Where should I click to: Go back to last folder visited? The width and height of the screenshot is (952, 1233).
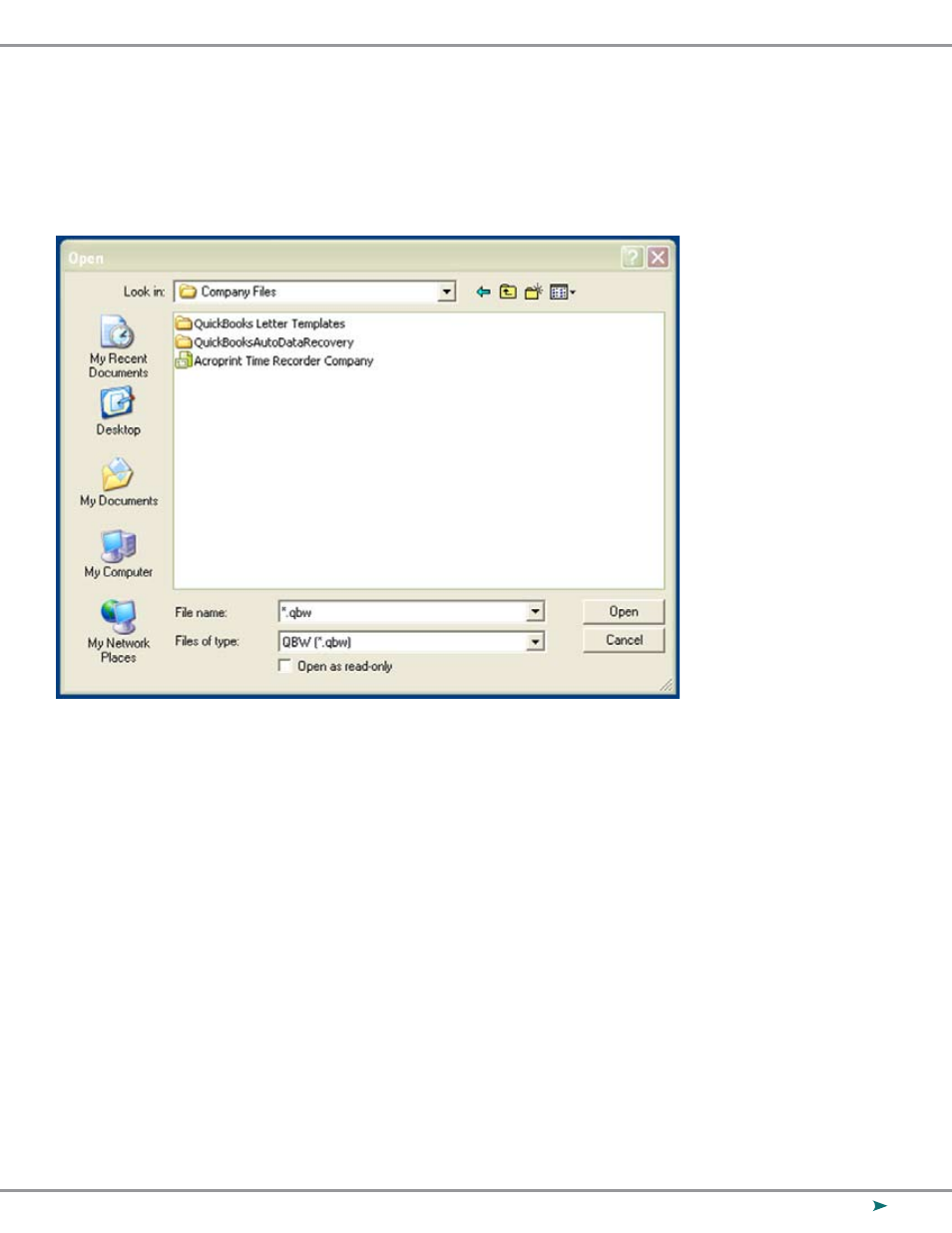point(483,293)
